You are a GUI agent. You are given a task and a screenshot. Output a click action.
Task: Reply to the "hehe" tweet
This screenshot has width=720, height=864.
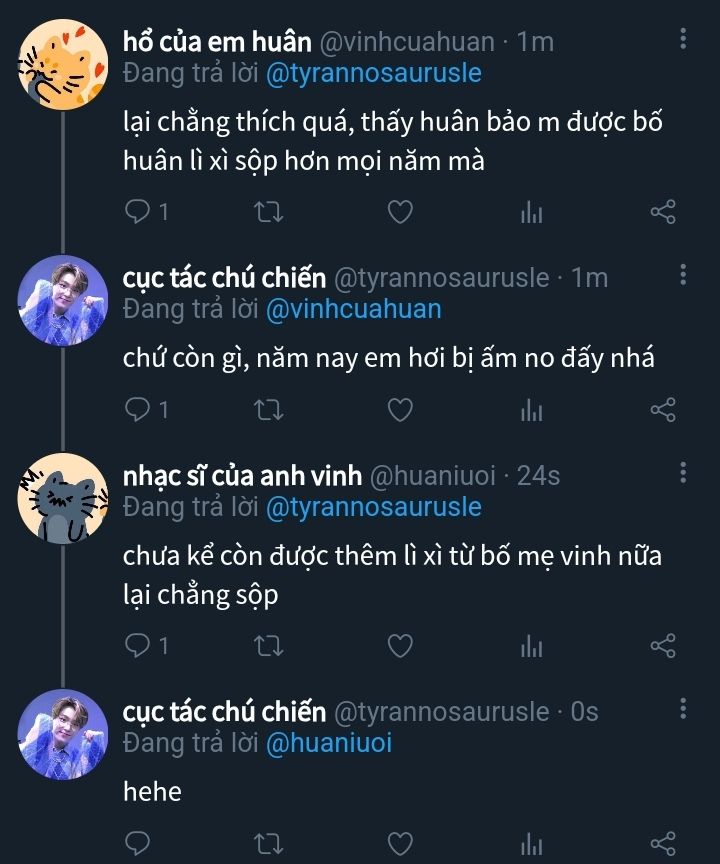139,843
